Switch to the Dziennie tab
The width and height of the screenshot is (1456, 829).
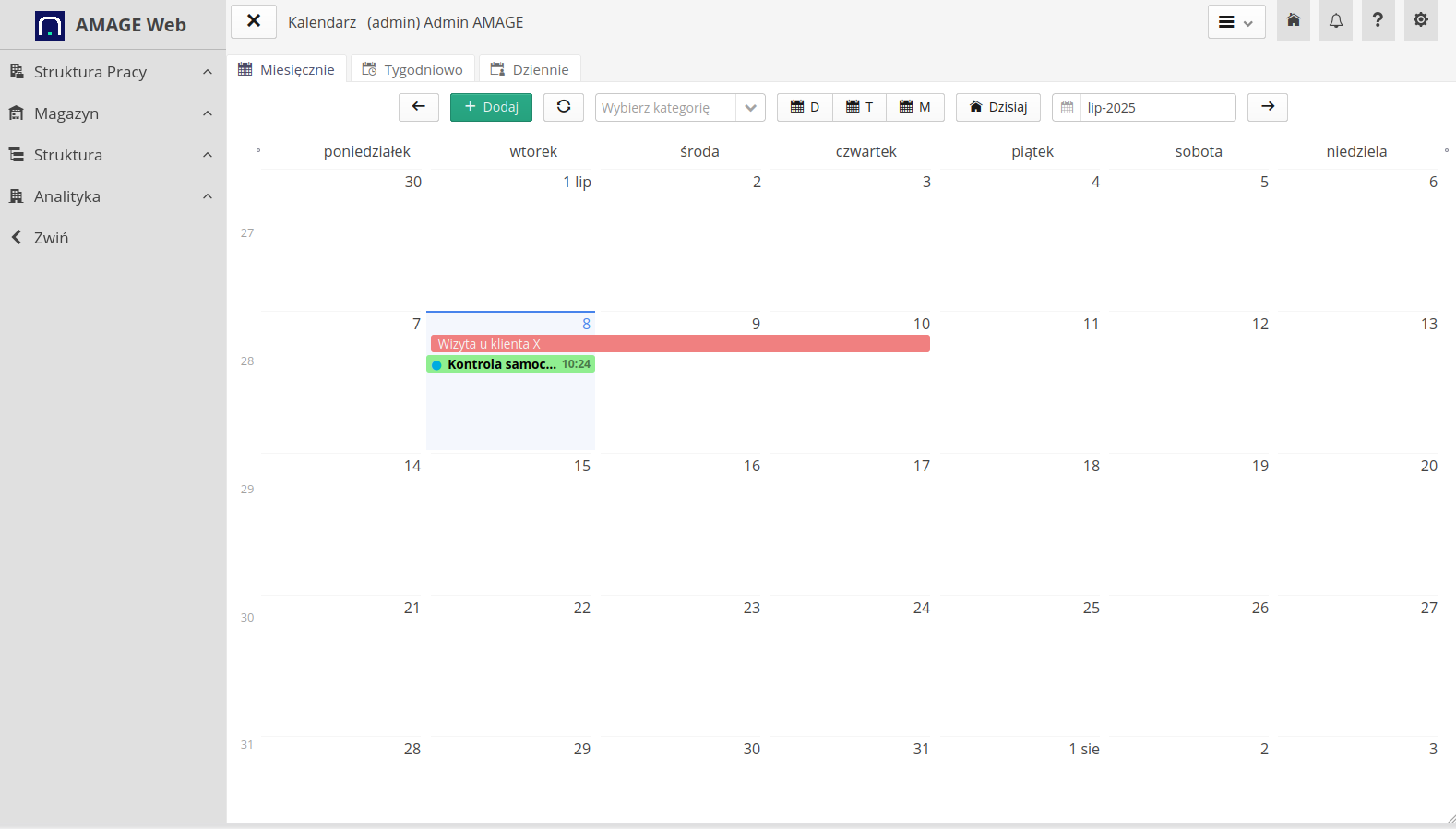(530, 69)
